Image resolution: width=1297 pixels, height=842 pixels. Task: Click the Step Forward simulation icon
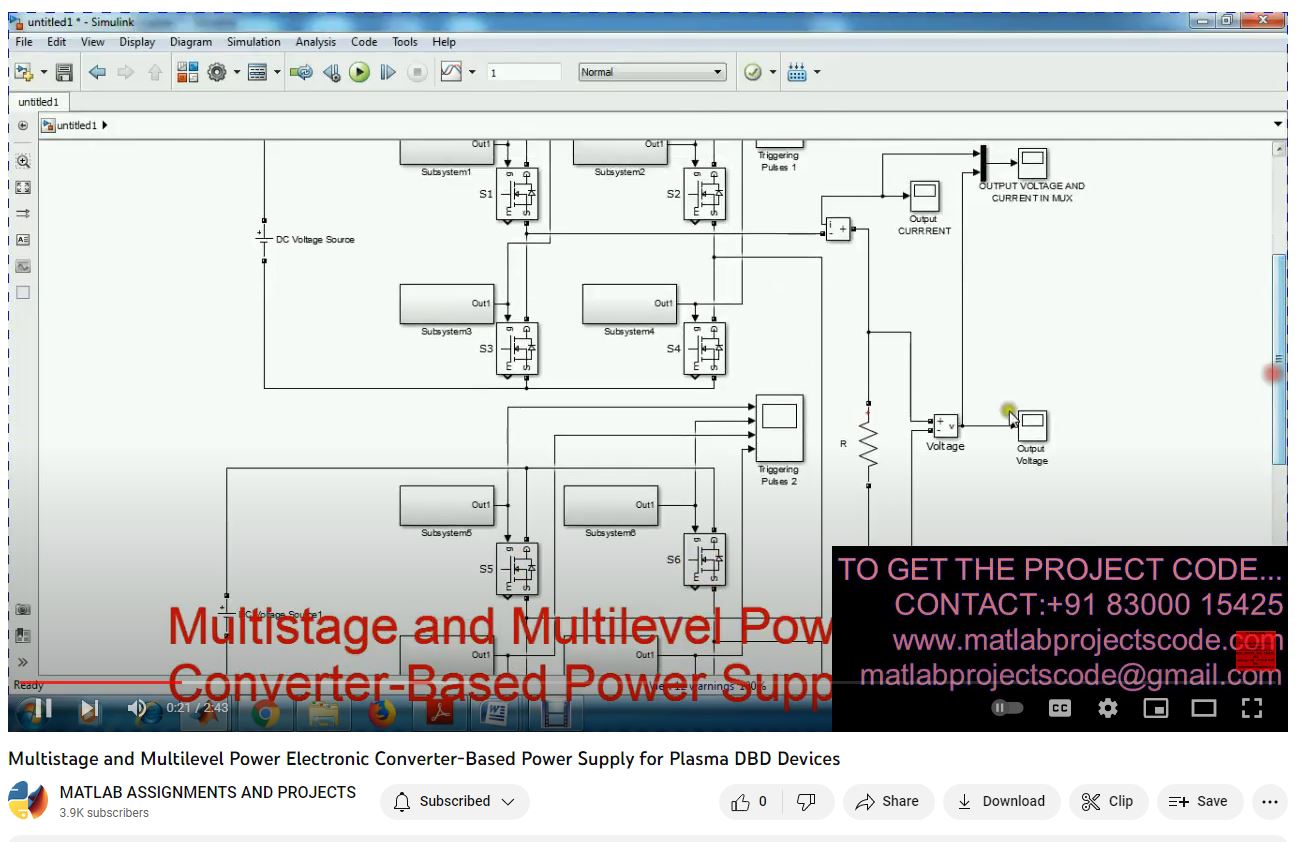388,72
